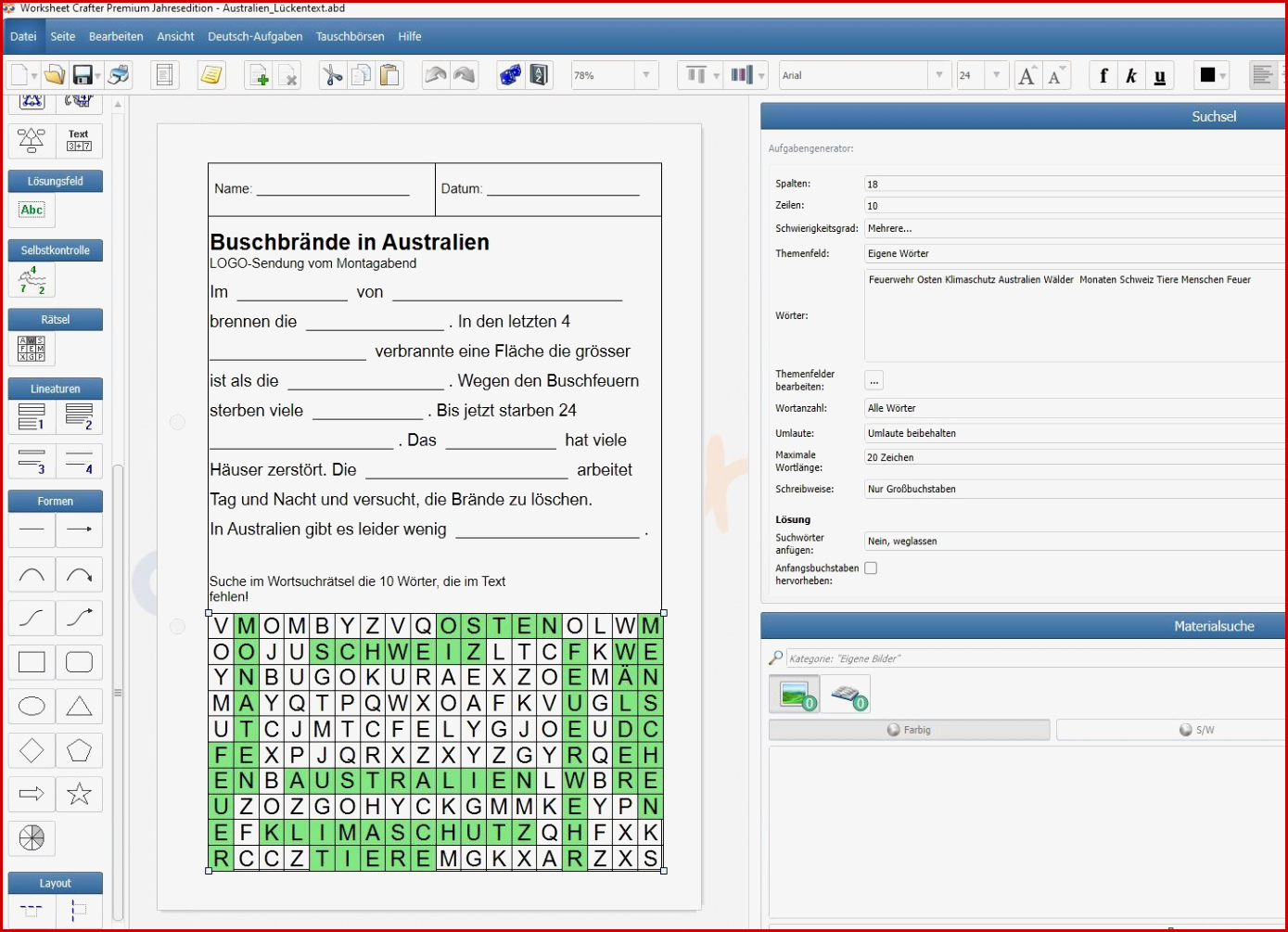The width and height of the screenshot is (1288, 932).
Task: Click the black text color swatch
Action: (1207, 76)
